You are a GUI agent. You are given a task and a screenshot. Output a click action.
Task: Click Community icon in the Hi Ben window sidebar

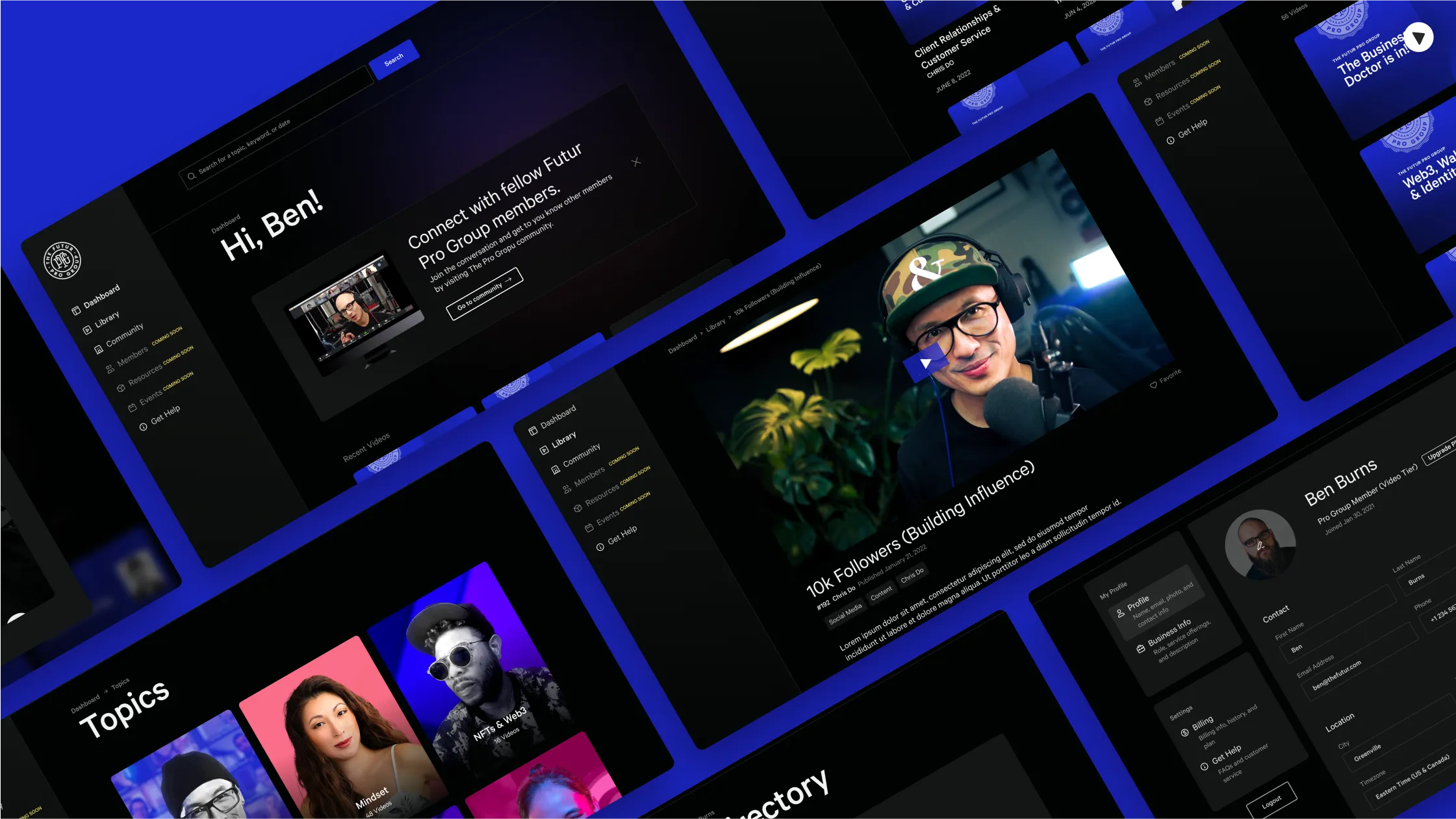point(99,349)
